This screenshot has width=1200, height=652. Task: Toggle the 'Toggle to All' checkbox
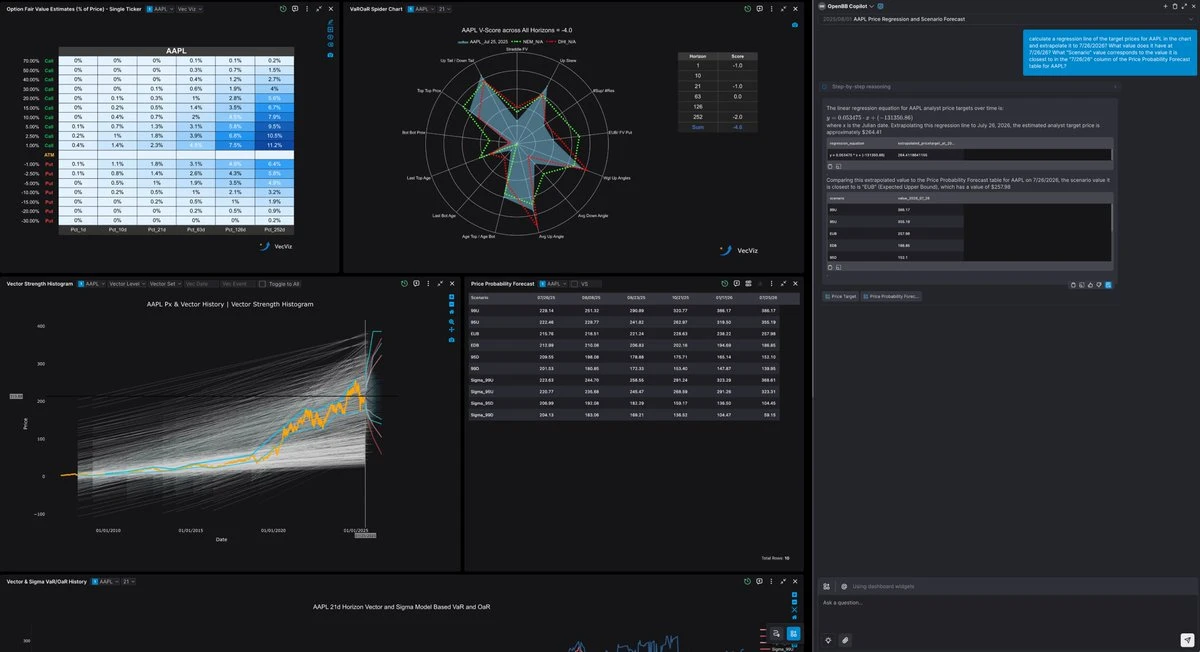click(264, 284)
